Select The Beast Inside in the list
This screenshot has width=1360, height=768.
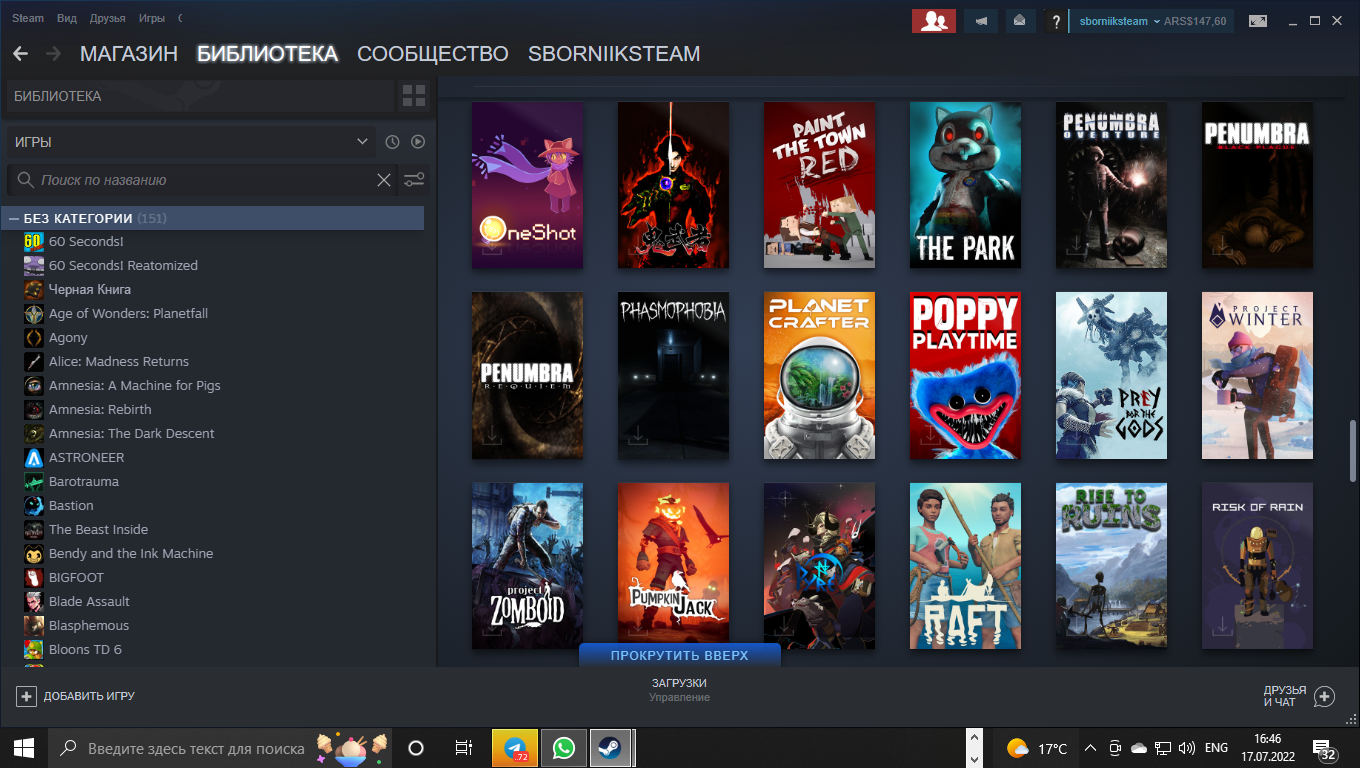[x=98, y=529]
